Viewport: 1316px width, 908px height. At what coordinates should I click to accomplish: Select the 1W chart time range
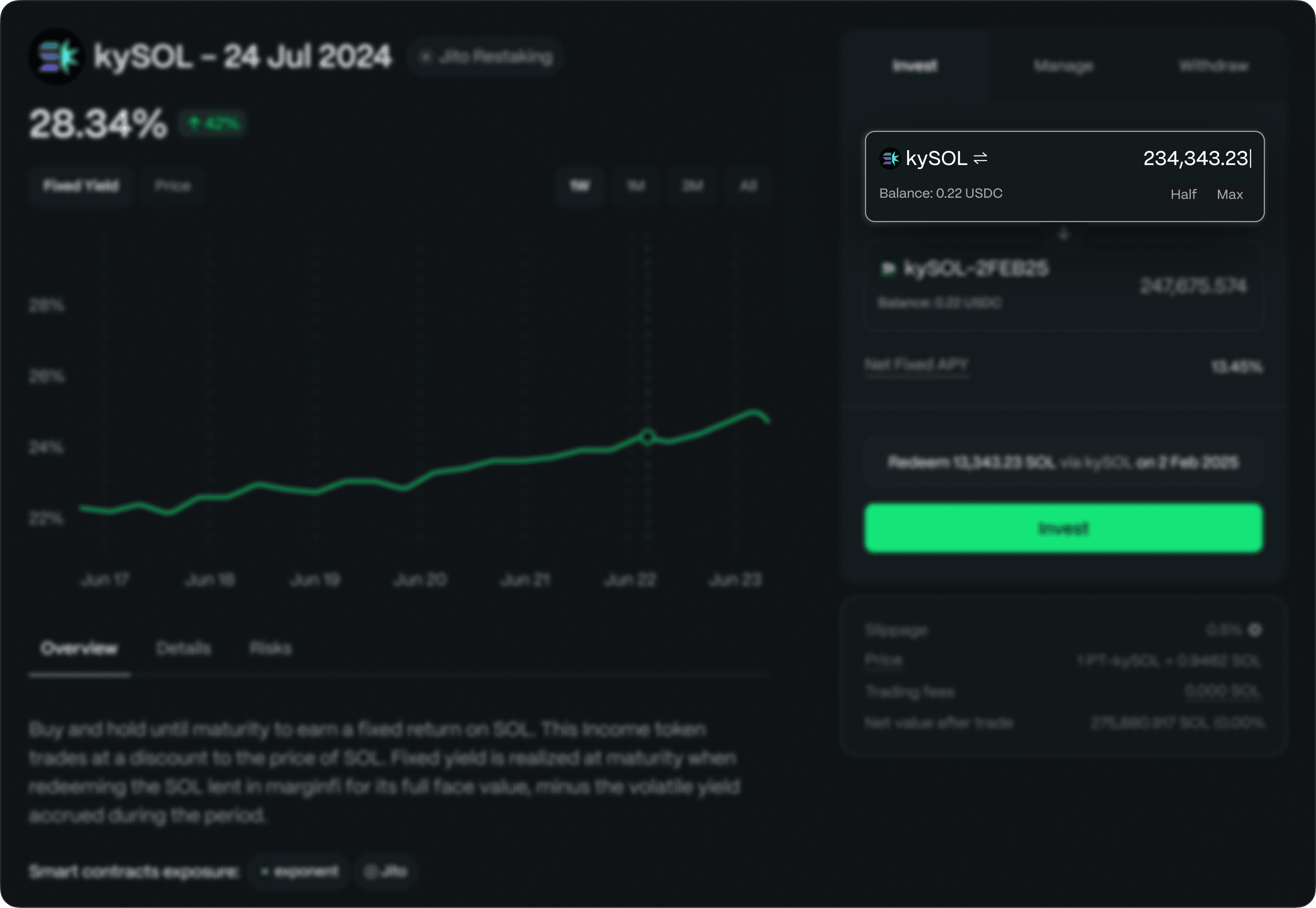[579, 185]
